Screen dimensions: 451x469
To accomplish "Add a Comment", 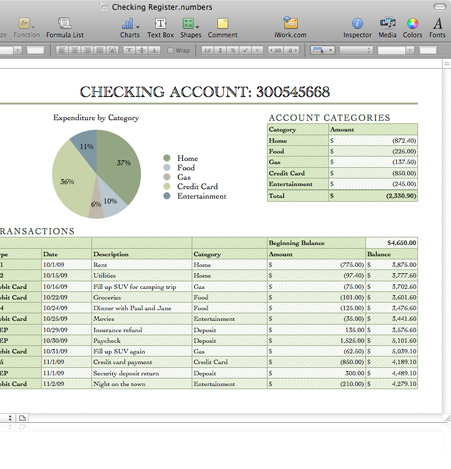I will coord(223,27).
